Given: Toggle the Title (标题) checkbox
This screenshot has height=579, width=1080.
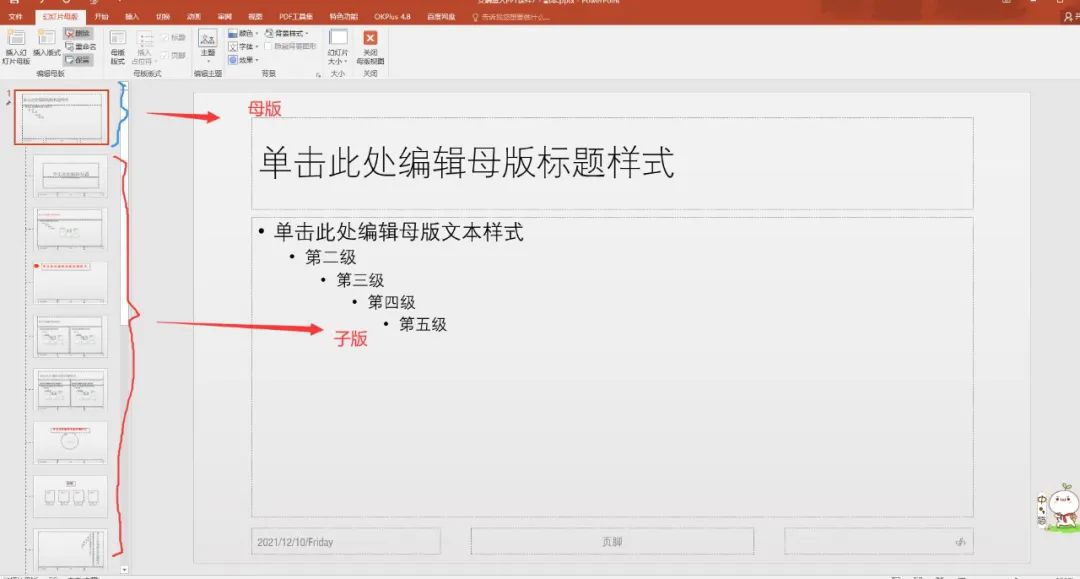Looking at the screenshot, I should click(174, 37).
